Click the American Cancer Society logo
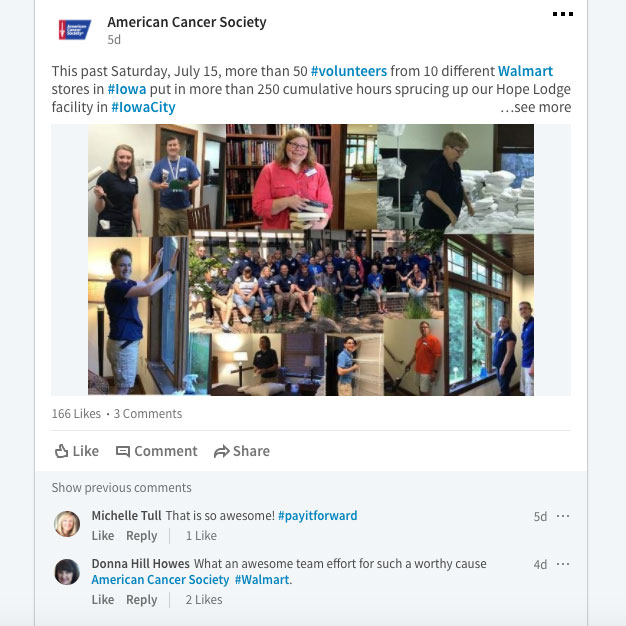Viewport: 626px width, 626px height. tap(75, 30)
